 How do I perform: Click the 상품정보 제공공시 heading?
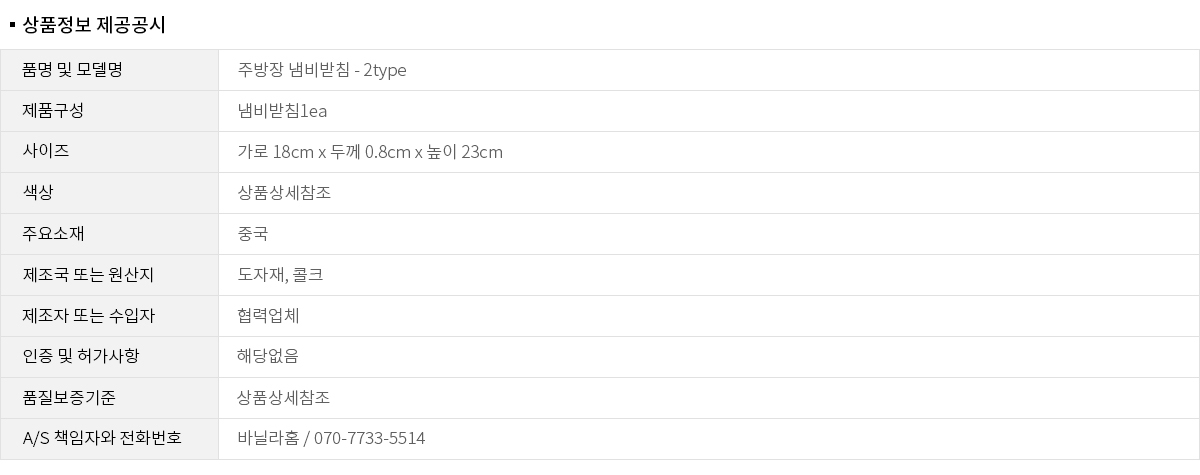tap(93, 25)
